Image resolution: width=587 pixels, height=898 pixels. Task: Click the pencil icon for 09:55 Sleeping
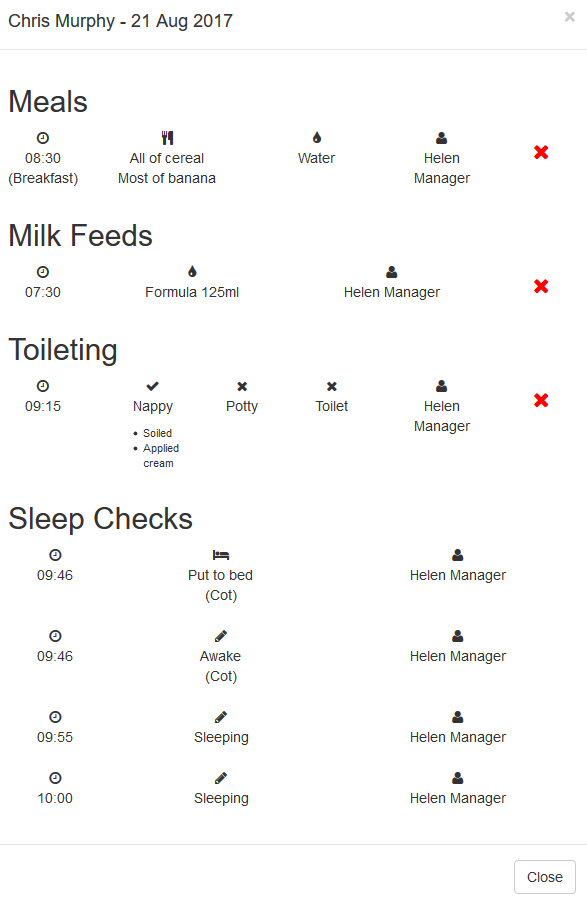point(220,717)
